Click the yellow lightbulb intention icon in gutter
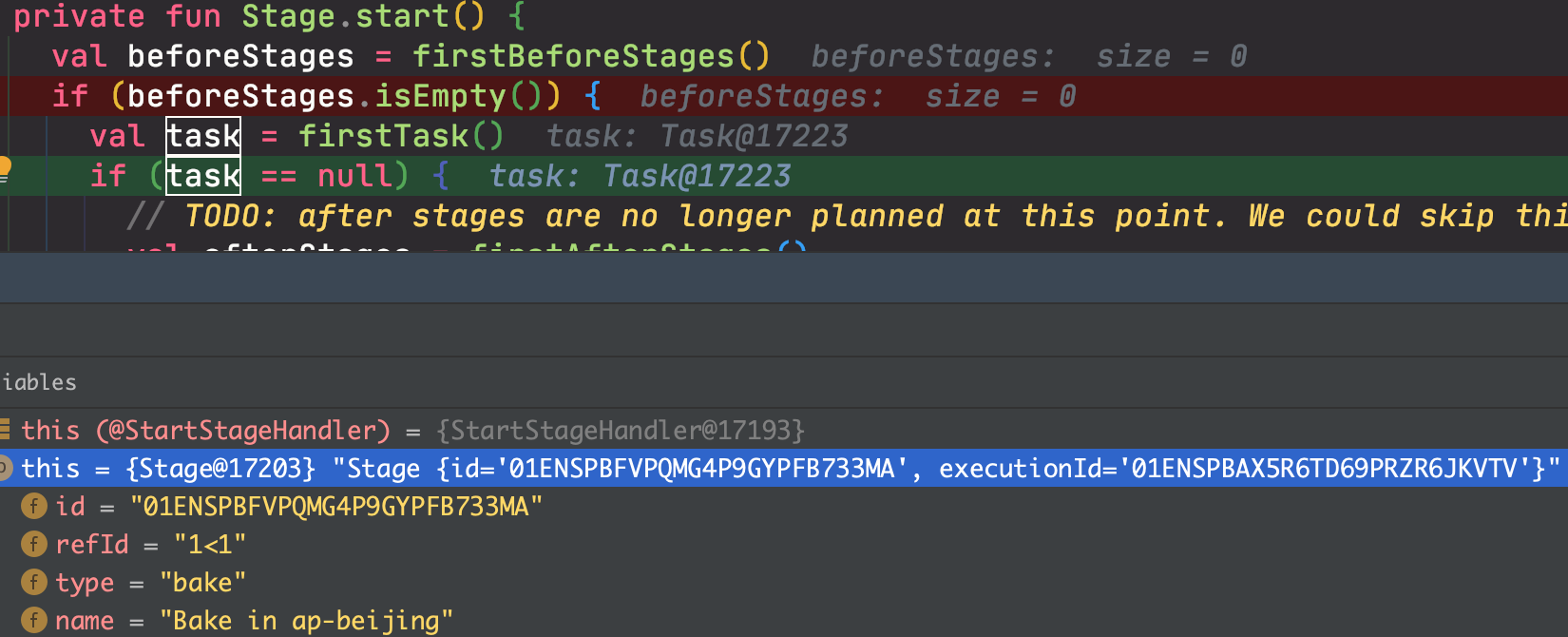Screen dimensions: 1568x637 [4, 169]
